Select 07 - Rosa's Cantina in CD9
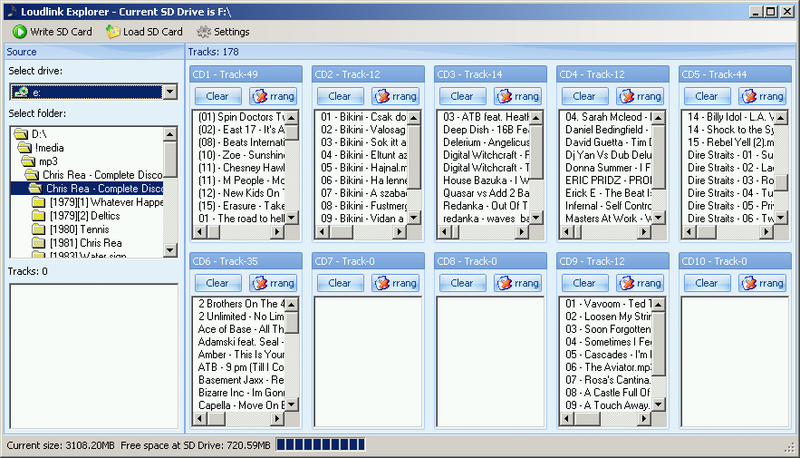Viewport: 800px width, 458px height. tap(607, 380)
